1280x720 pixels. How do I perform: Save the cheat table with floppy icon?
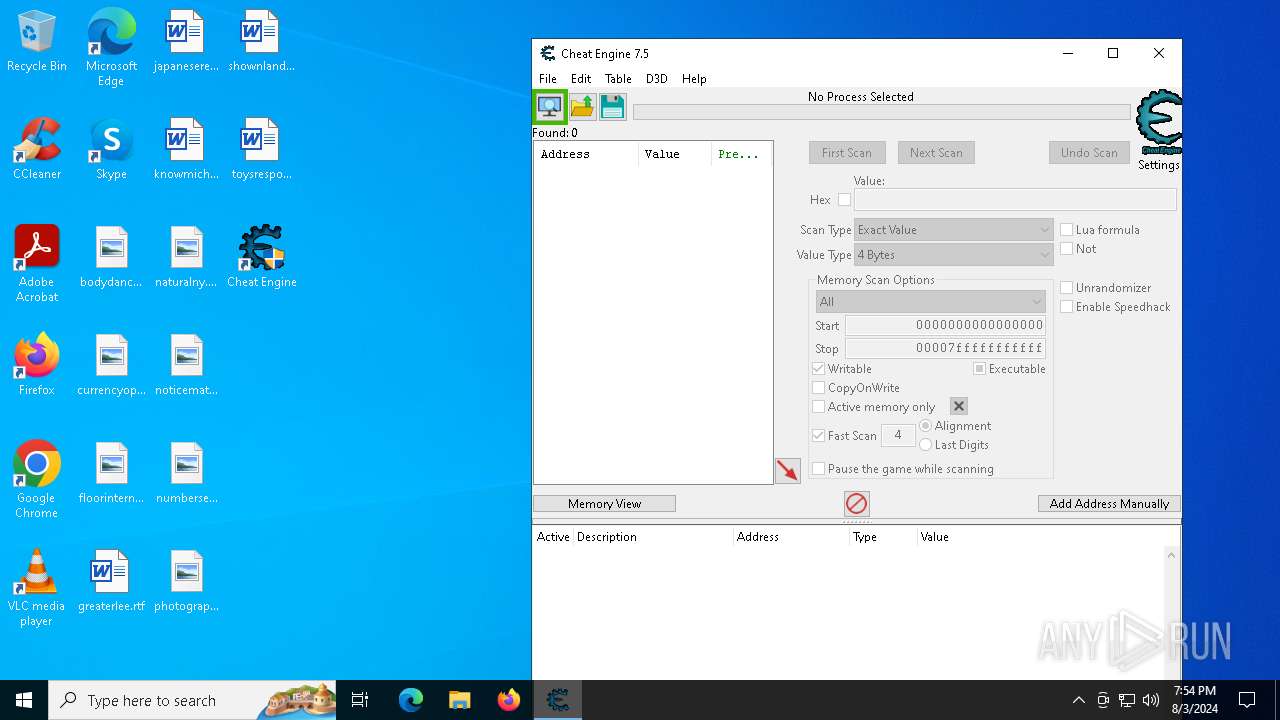point(612,107)
